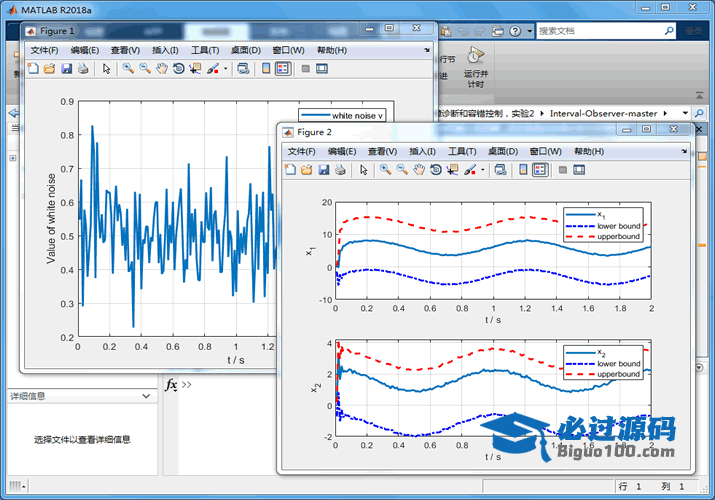This screenshot has height=500, width=715.
Task: Select Rotate 3D tool in Figure 1
Action: (179, 69)
